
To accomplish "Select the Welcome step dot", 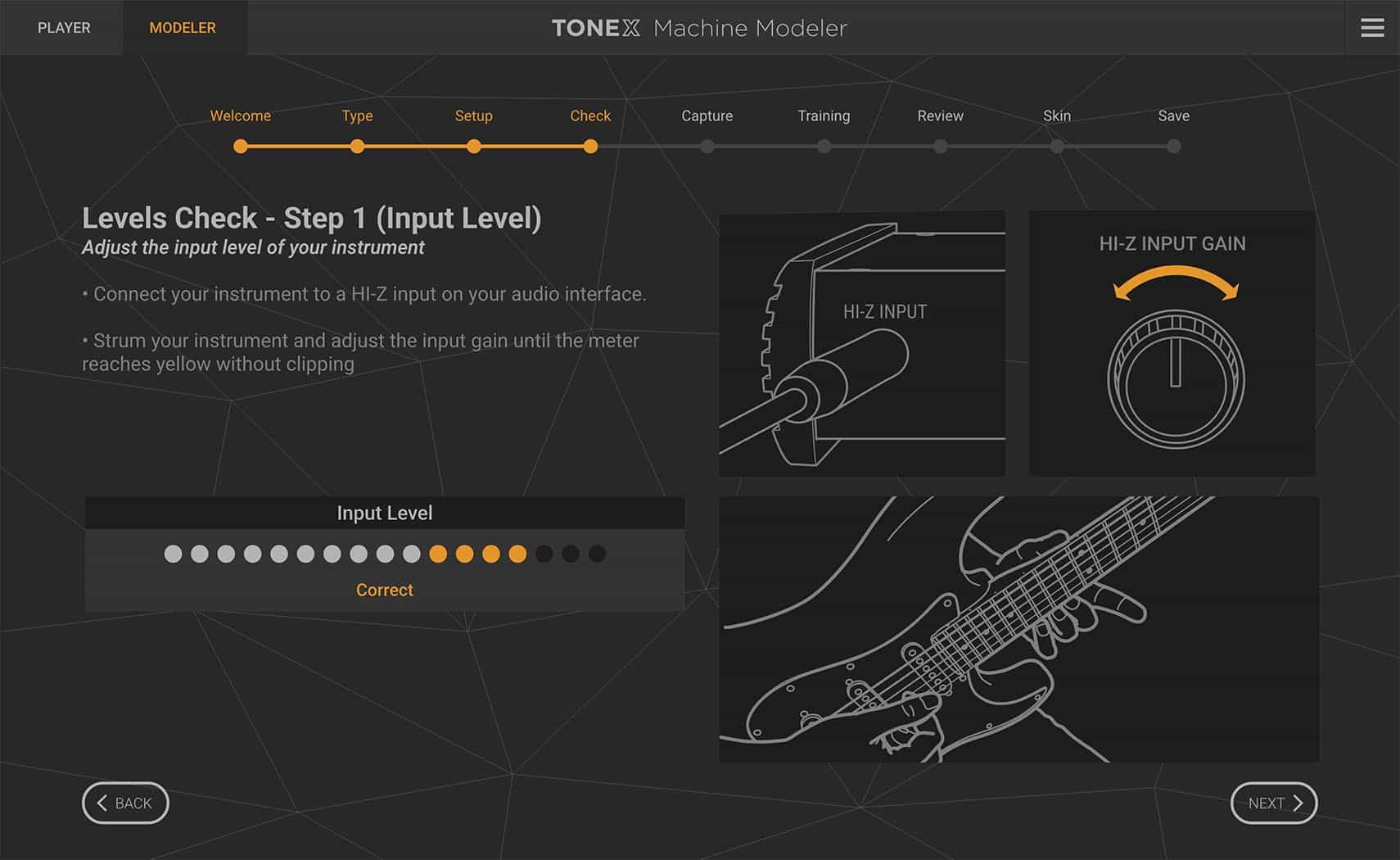I will click(241, 147).
